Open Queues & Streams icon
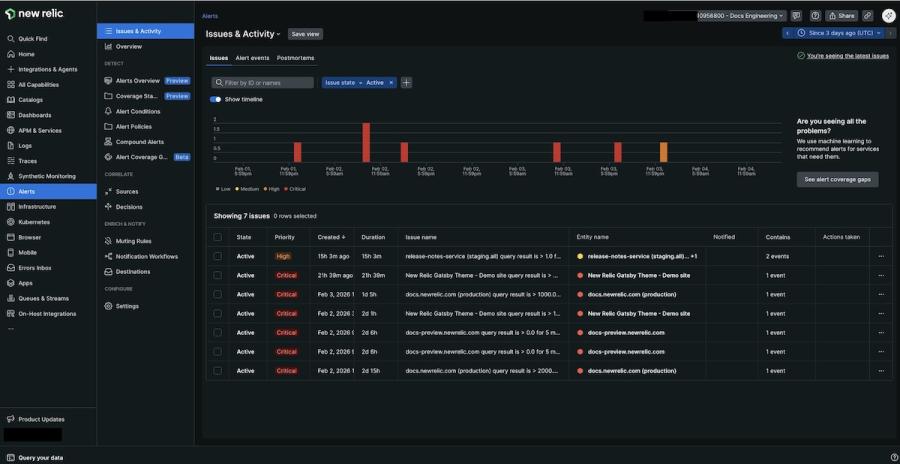The width and height of the screenshot is (900, 464). pyautogui.click(x=10, y=299)
